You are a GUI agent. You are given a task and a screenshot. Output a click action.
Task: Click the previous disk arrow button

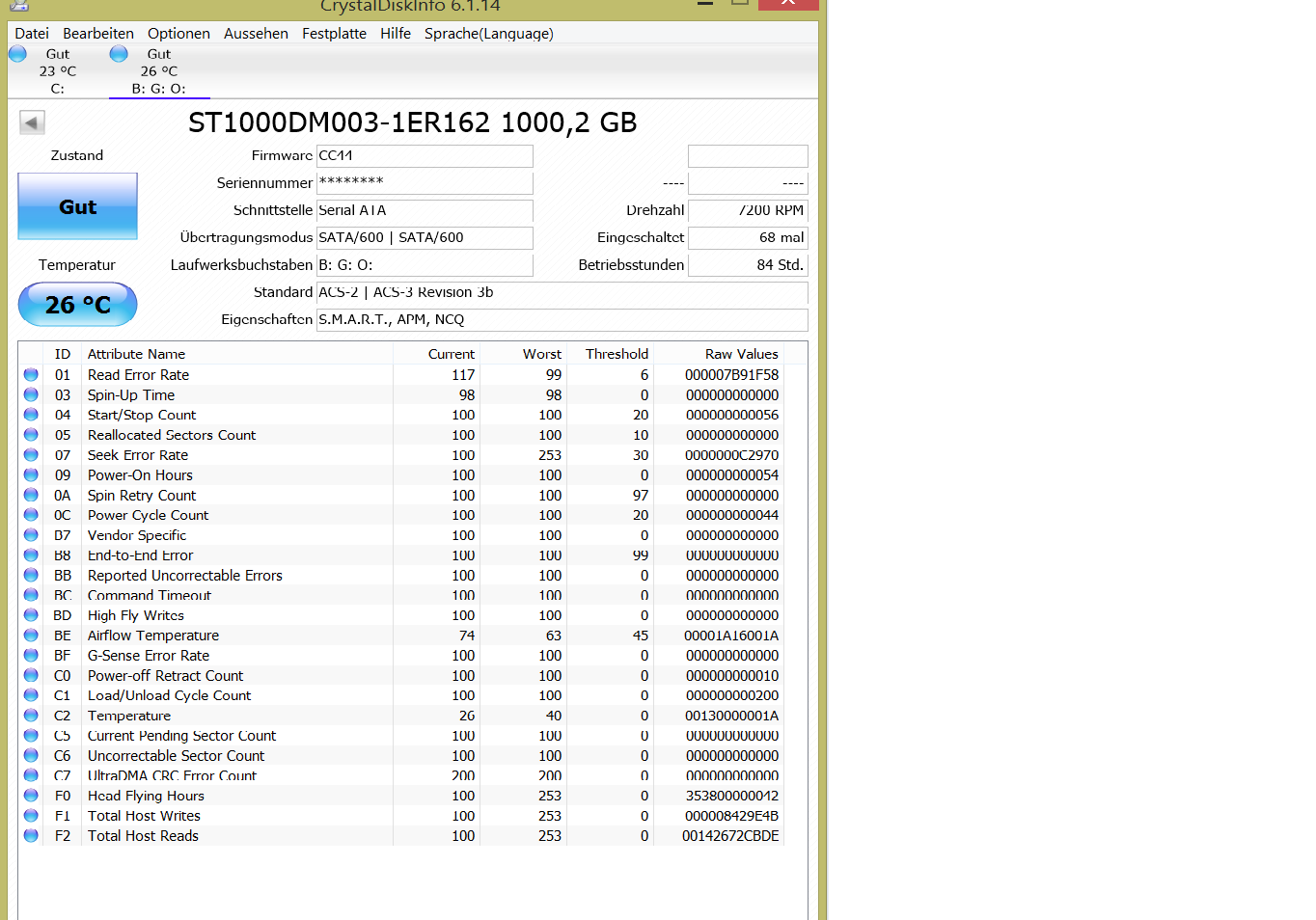coord(32,122)
